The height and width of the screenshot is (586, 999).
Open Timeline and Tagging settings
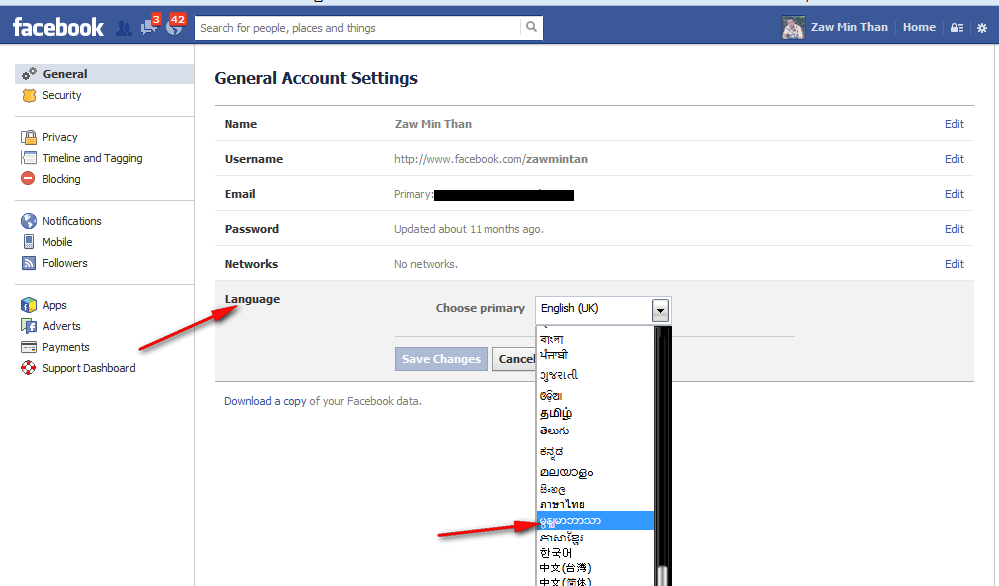click(92, 158)
